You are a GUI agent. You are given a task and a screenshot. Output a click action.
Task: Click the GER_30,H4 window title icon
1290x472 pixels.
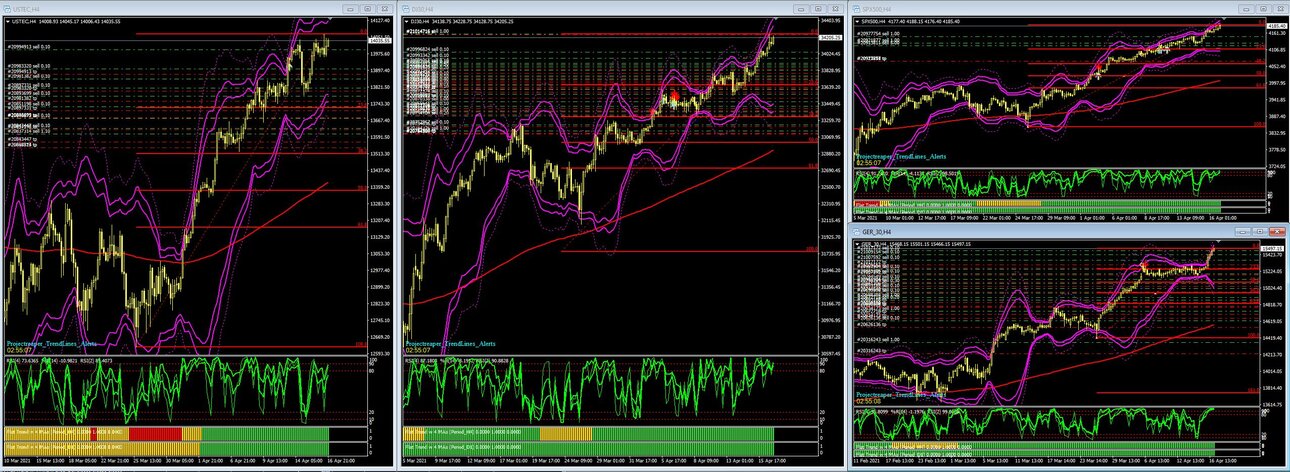pos(856,232)
